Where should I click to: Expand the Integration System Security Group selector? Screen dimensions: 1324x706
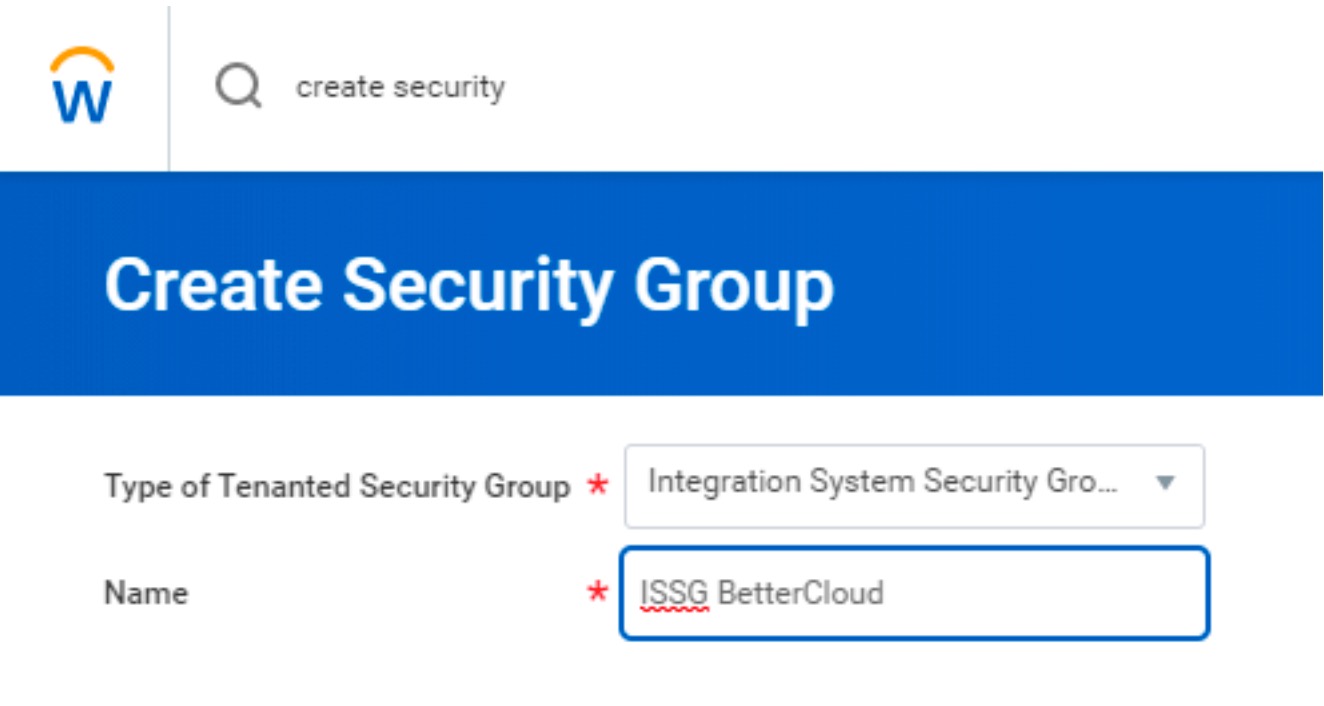click(913, 485)
